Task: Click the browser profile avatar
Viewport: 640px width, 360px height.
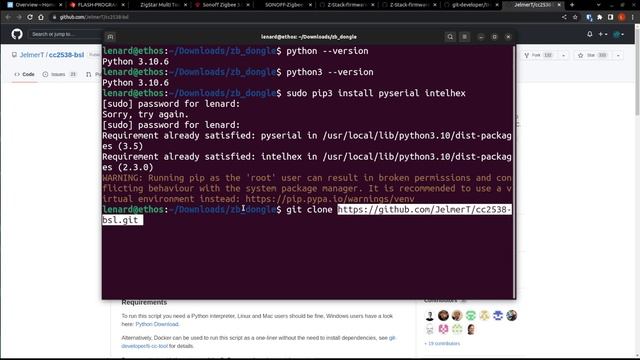Action: (x=622, y=17)
